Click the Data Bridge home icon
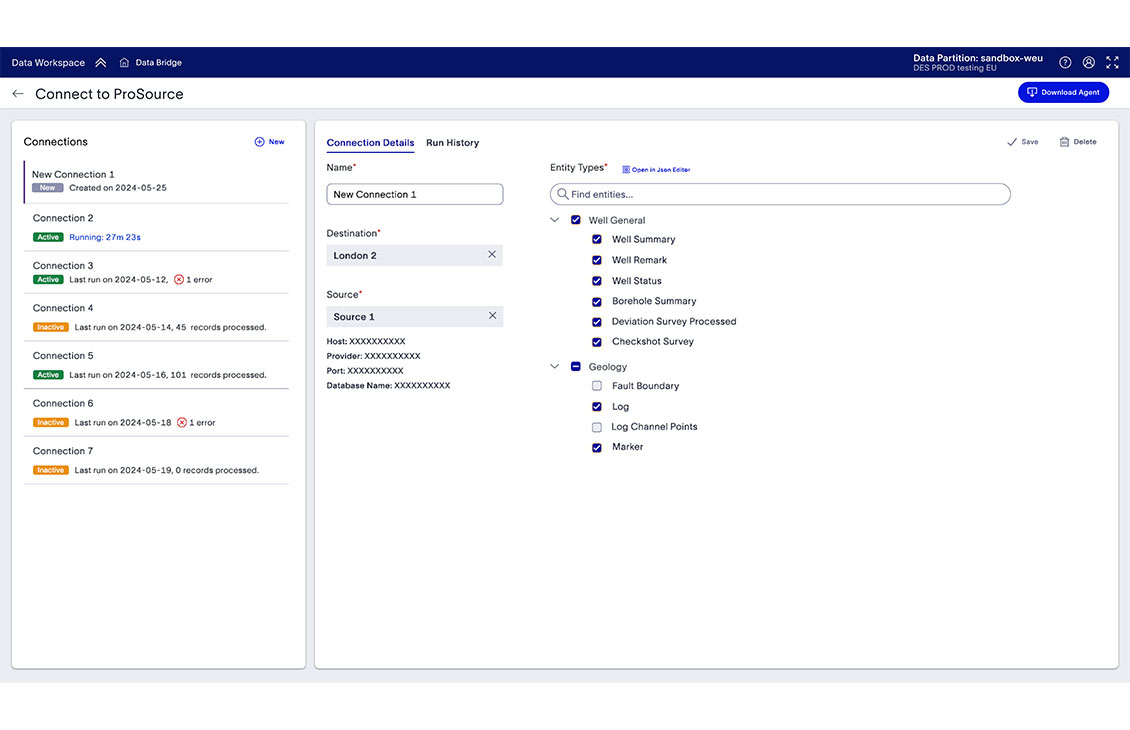This screenshot has height=730, width=1130. [124, 63]
